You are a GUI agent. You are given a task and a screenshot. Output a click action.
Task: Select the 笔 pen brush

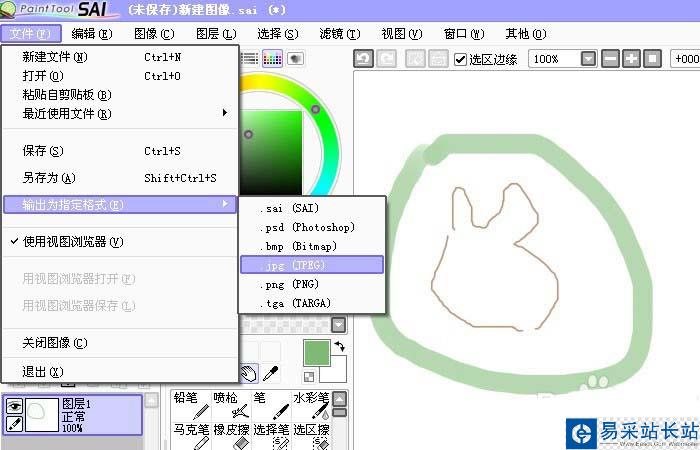tap(271, 405)
